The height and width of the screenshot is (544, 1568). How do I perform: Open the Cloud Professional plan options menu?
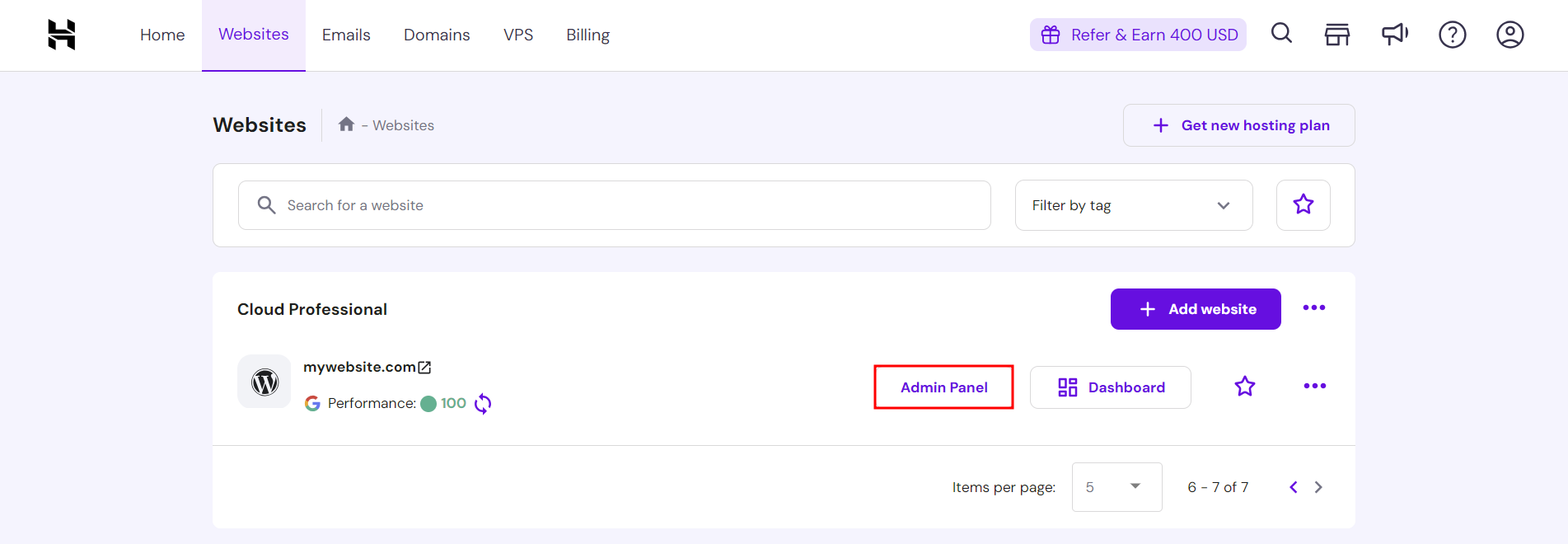1313,308
